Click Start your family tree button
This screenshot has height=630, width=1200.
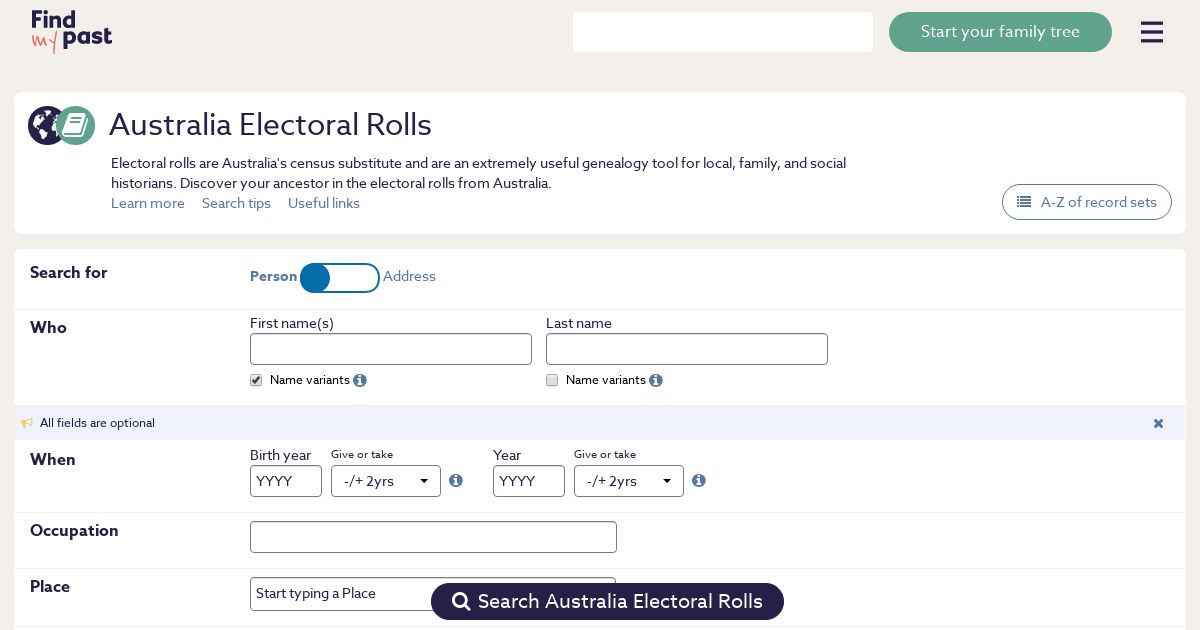[1000, 32]
